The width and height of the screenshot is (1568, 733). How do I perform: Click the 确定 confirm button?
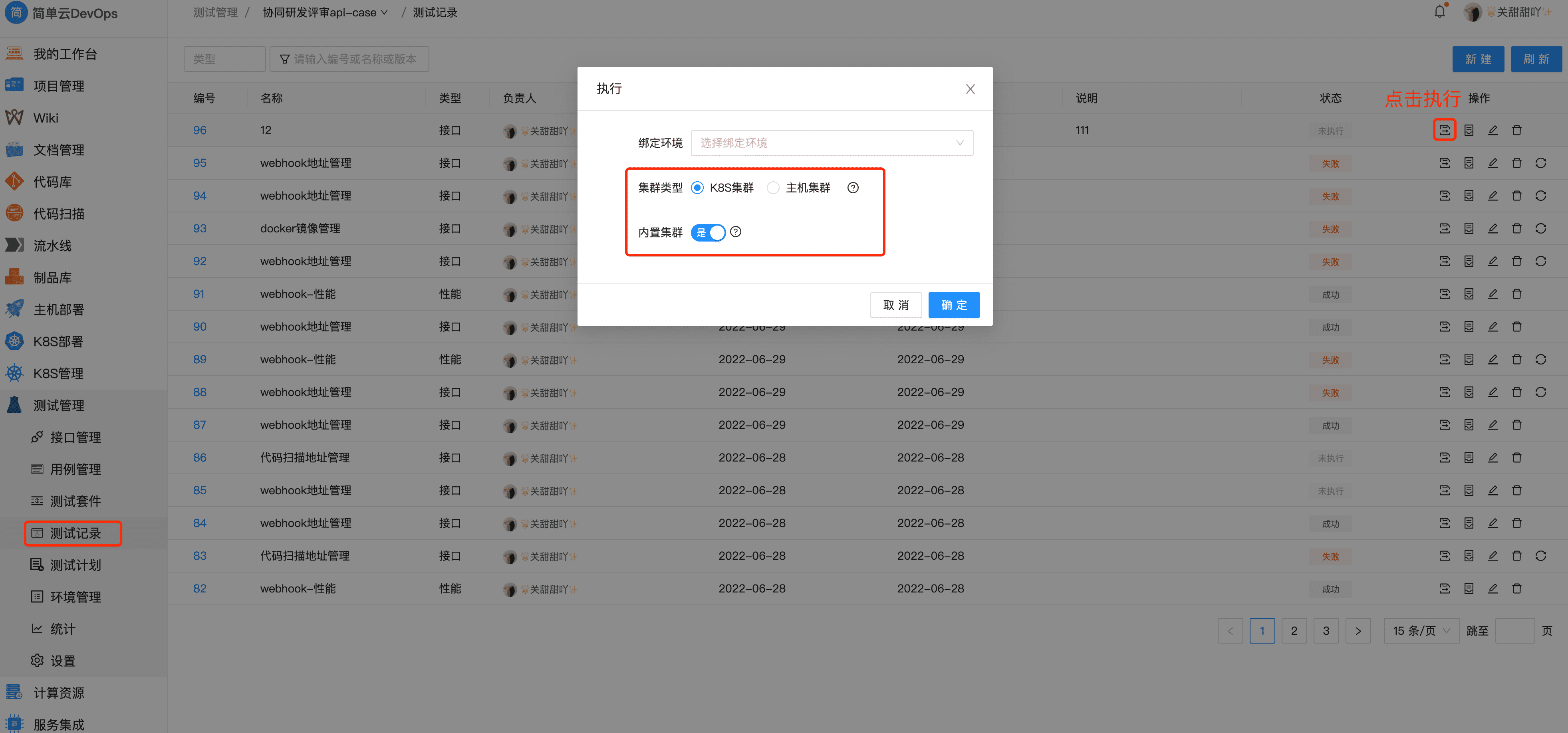click(953, 305)
